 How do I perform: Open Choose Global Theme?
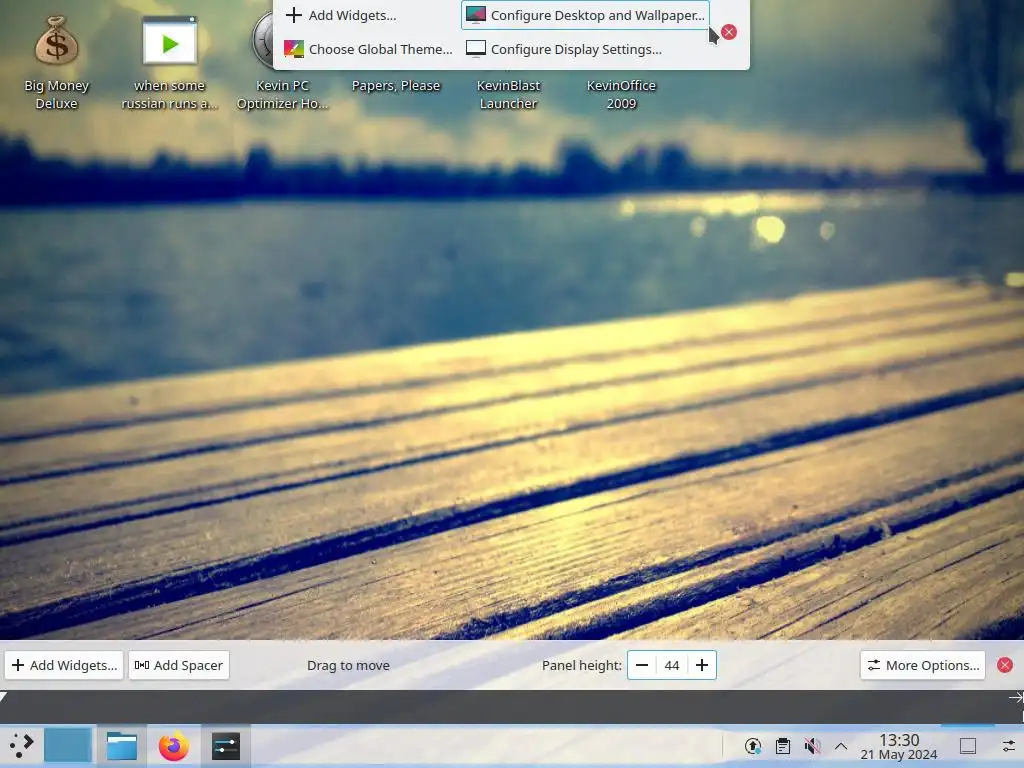(x=368, y=49)
